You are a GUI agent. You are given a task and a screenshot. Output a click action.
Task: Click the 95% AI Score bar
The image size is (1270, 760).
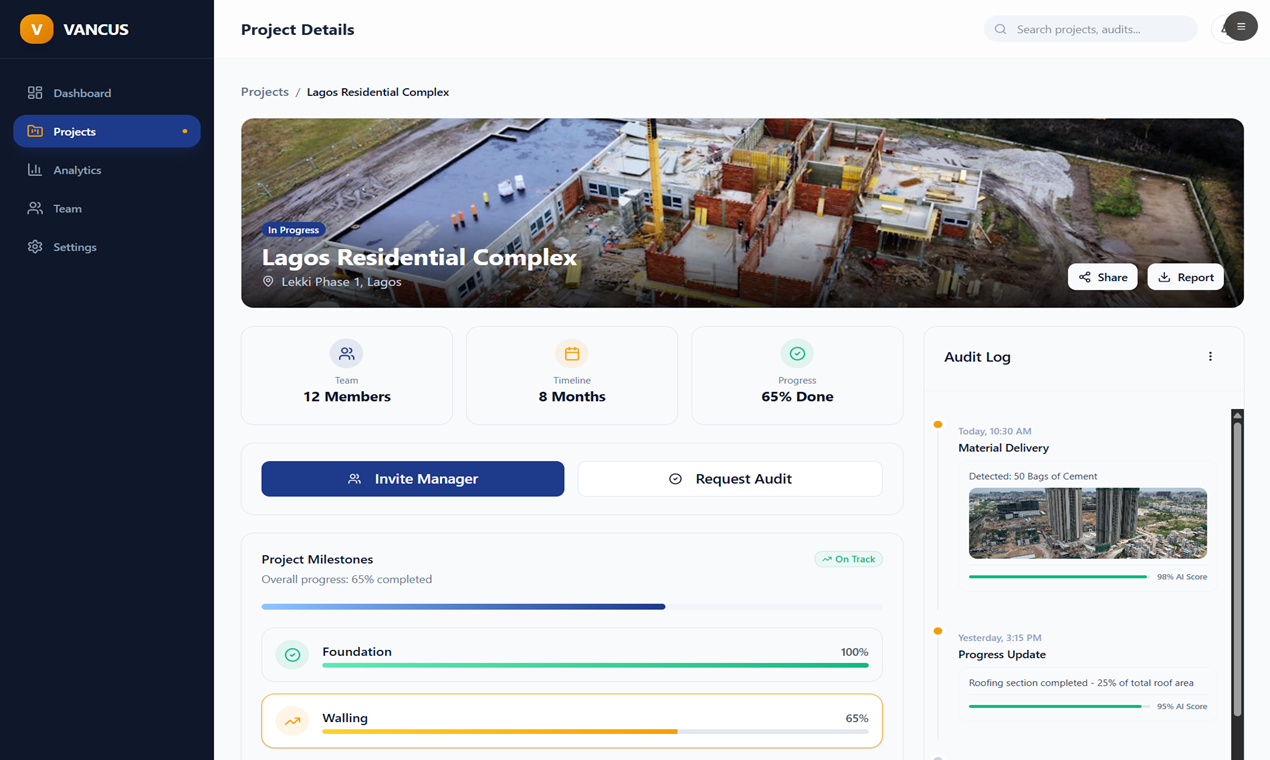[x=1059, y=706]
